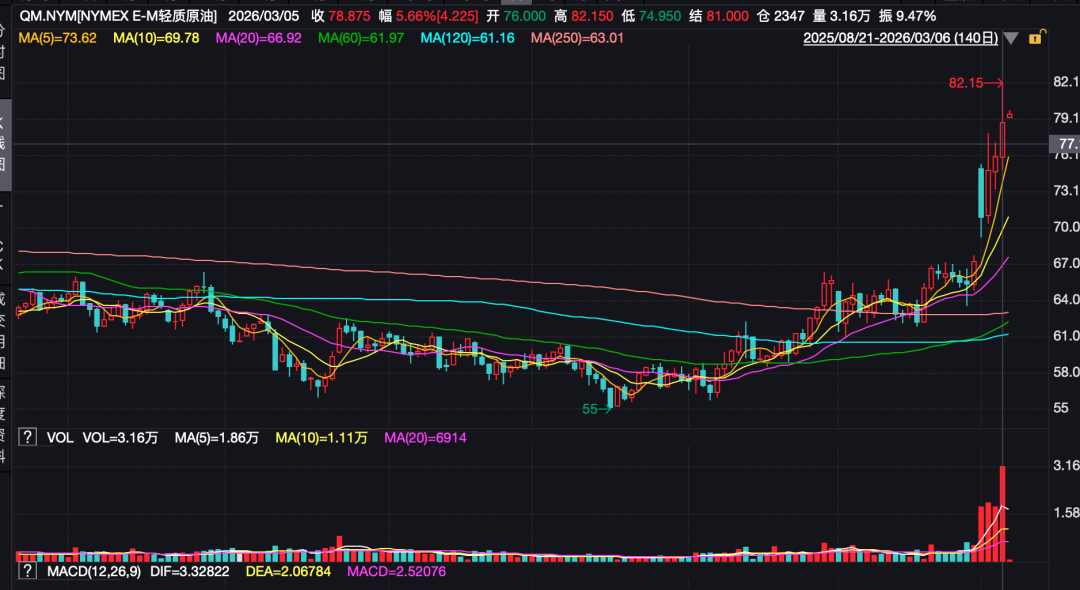This screenshot has height=590, width=1080.
Task: Click the tallest red volume bar
Action: click(x=1002, y=512)
